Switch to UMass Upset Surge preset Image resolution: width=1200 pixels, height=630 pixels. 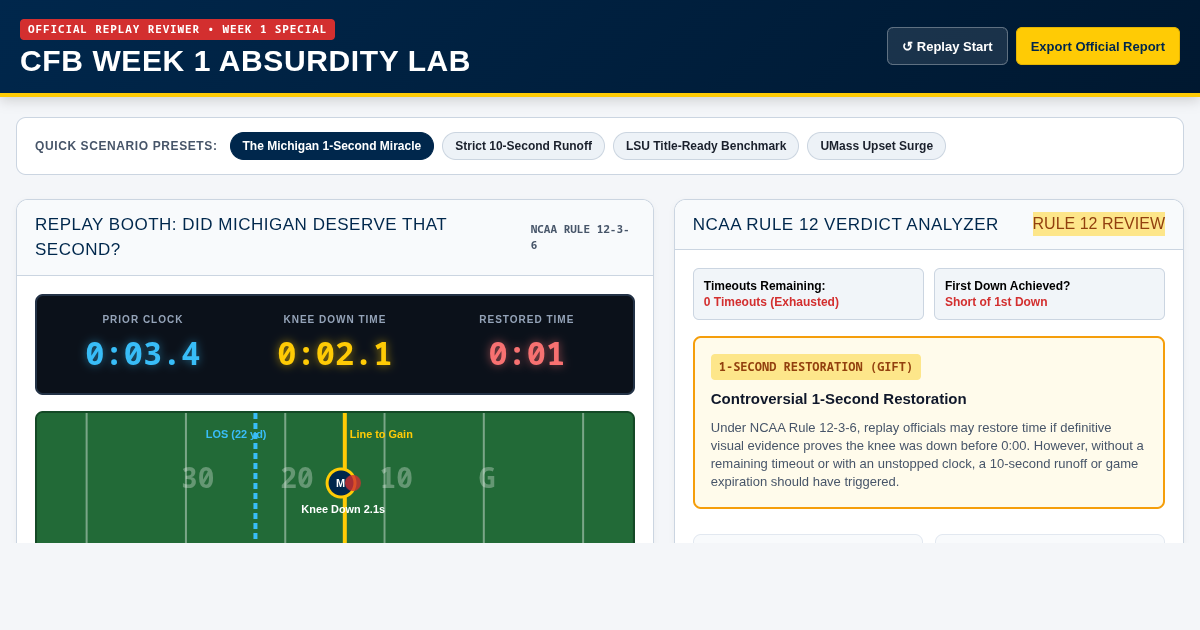pyautogui.click(x=876, y=146)
